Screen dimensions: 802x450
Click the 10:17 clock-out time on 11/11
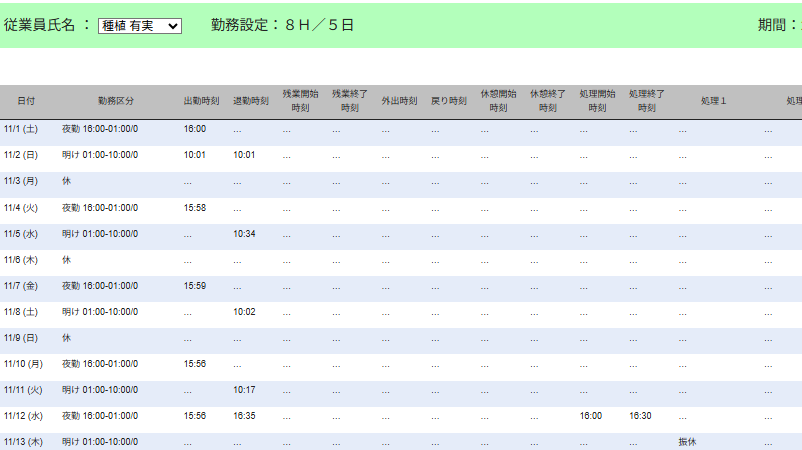(244, 389)
